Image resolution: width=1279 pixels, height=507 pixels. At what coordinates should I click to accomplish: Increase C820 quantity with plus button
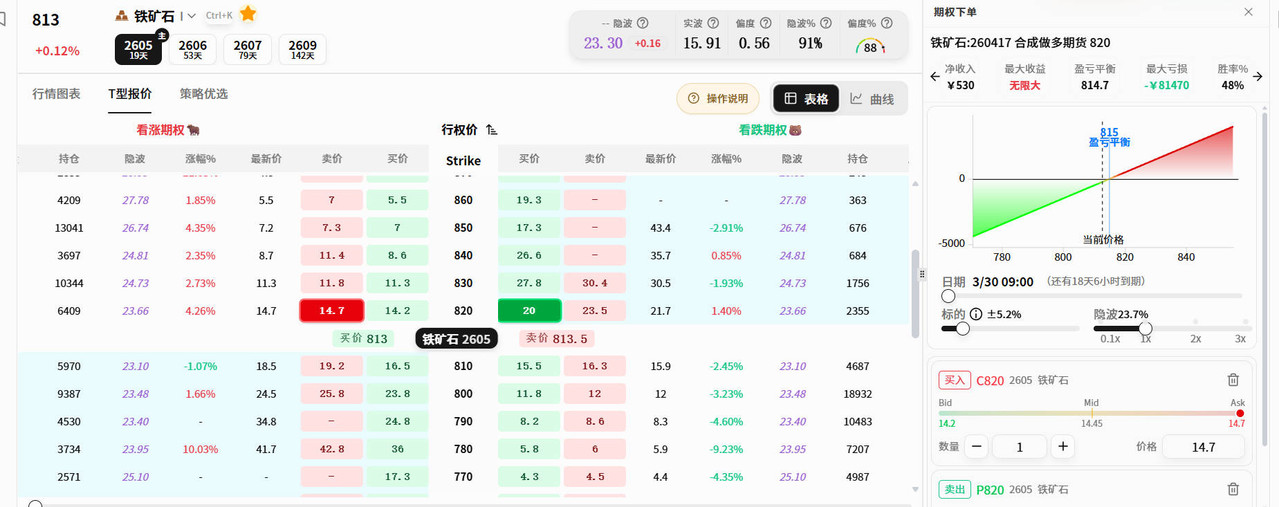click(x=1063, y=447)
